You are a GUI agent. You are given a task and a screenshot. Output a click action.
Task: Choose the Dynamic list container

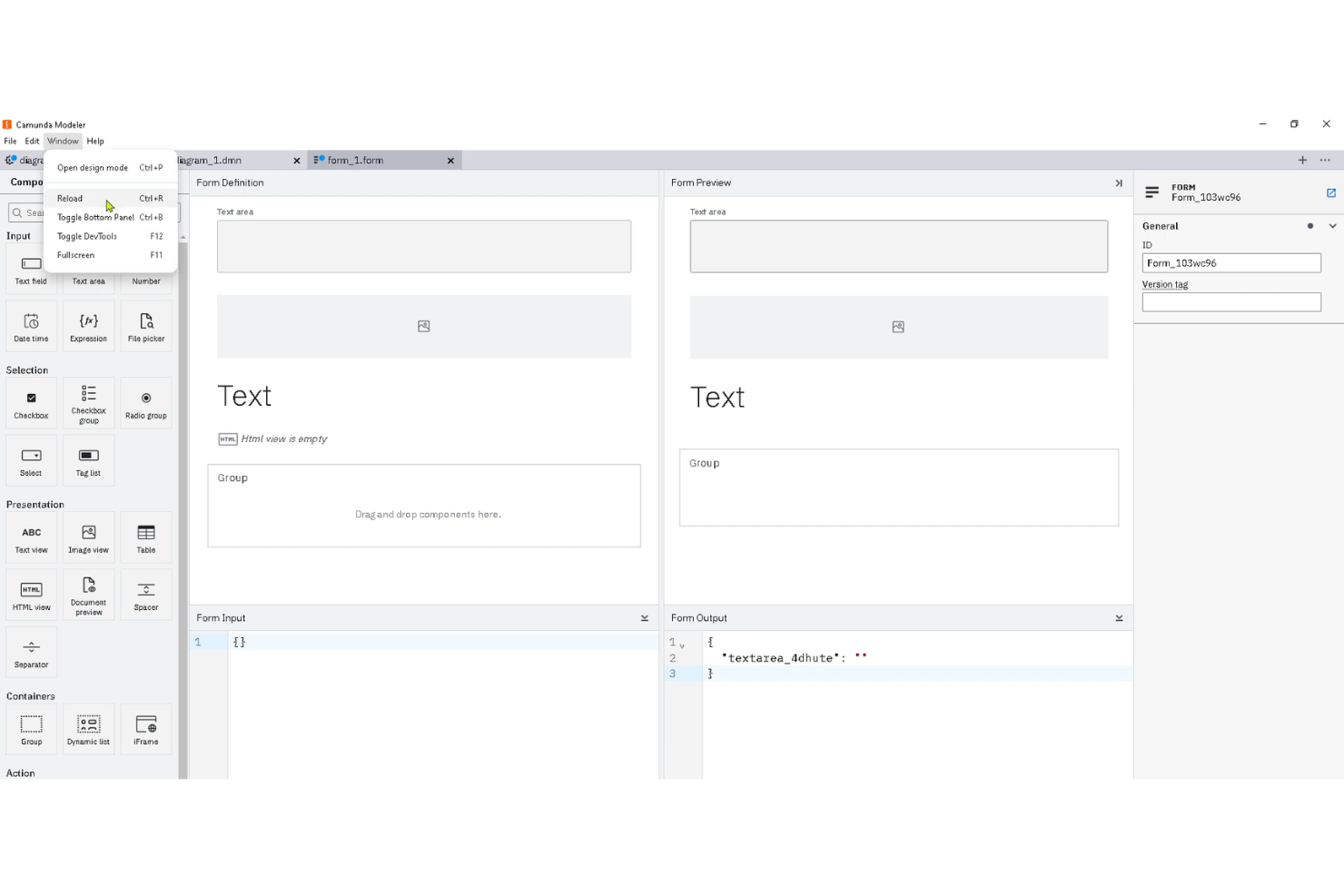pyautogui.click(x=88, y=729)
